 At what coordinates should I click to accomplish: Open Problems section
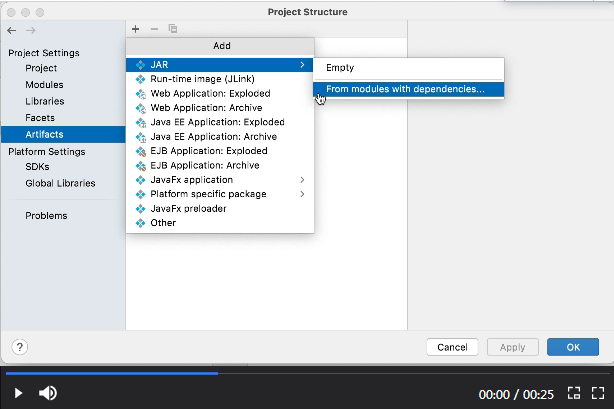pyautogui.click(x=46, y=216)
